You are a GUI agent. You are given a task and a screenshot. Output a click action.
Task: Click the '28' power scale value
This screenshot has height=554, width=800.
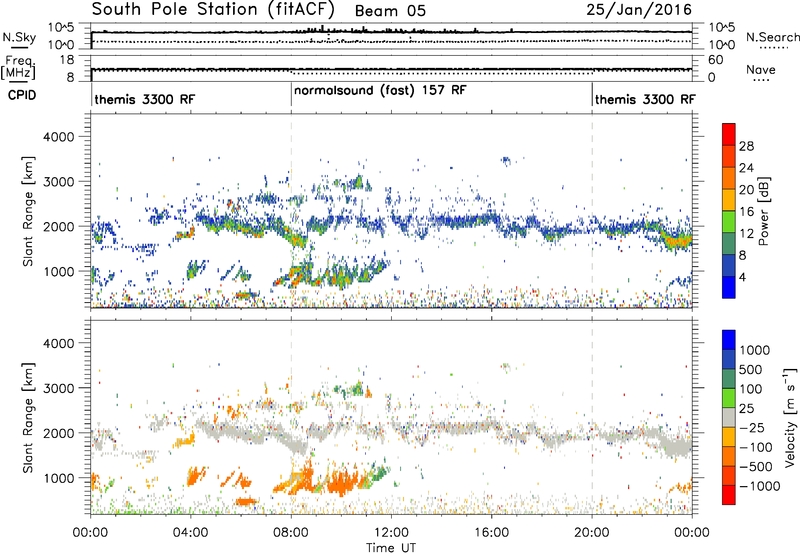(x=746, y=146)
